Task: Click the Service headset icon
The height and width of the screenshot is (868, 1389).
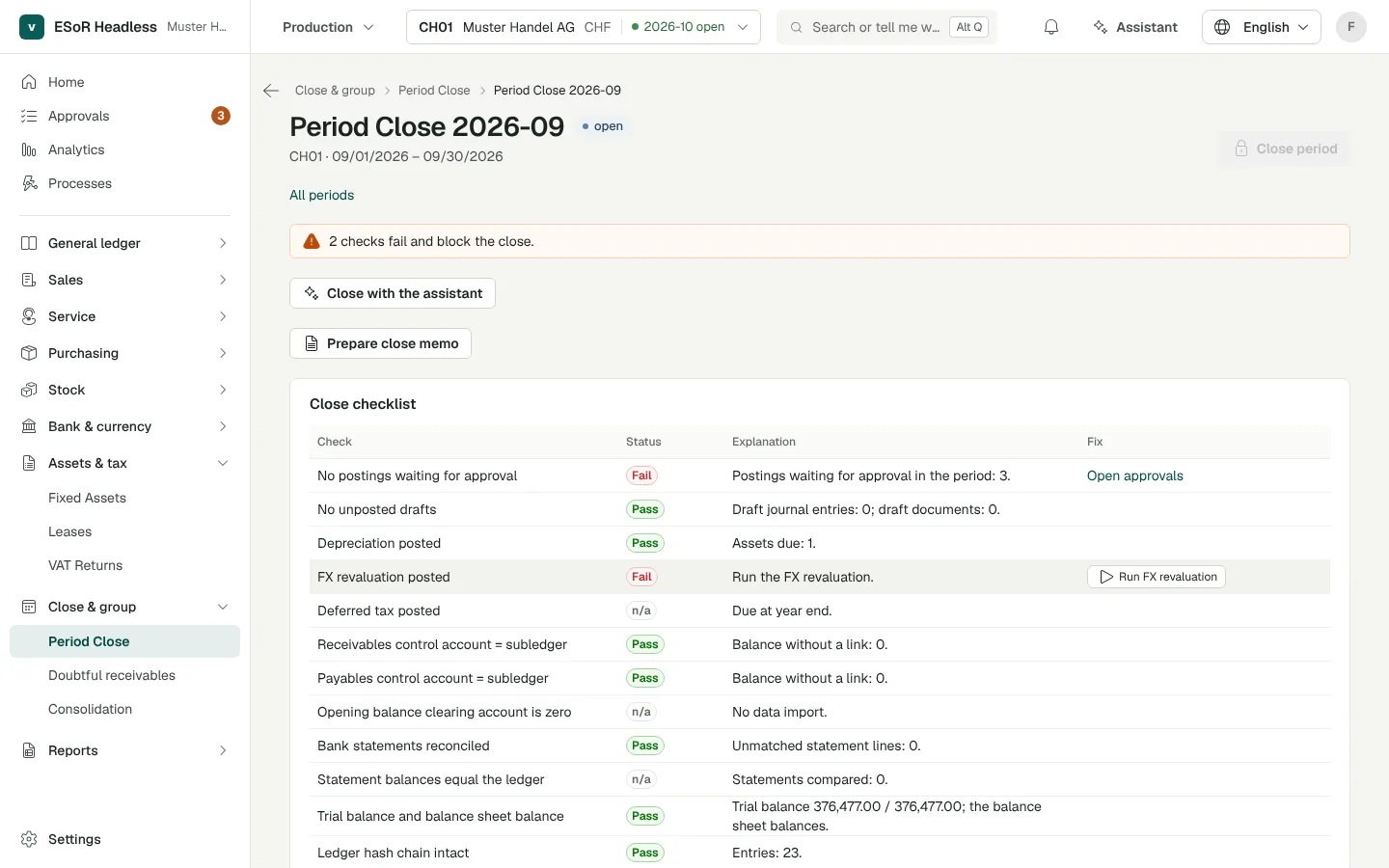Action: pos(29,316)
